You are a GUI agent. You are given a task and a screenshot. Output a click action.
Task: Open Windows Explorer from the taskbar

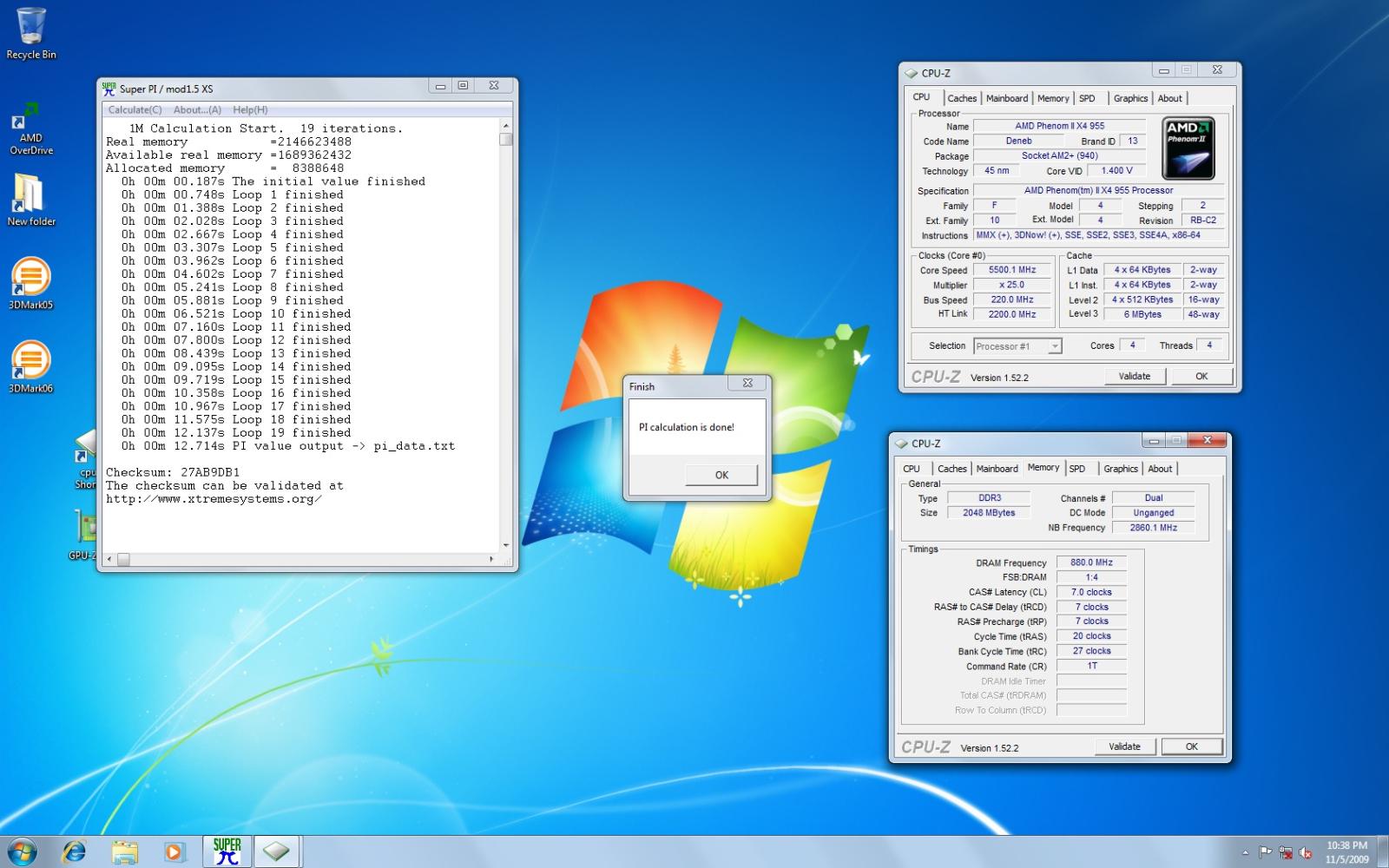(124, 852)
